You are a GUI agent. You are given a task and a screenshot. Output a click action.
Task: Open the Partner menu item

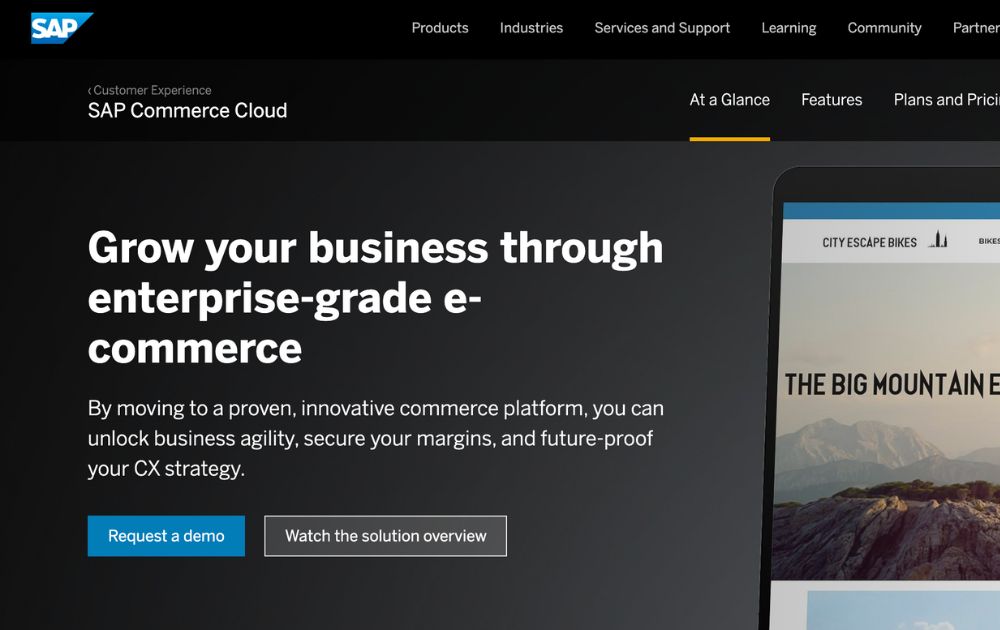[976, 28]
